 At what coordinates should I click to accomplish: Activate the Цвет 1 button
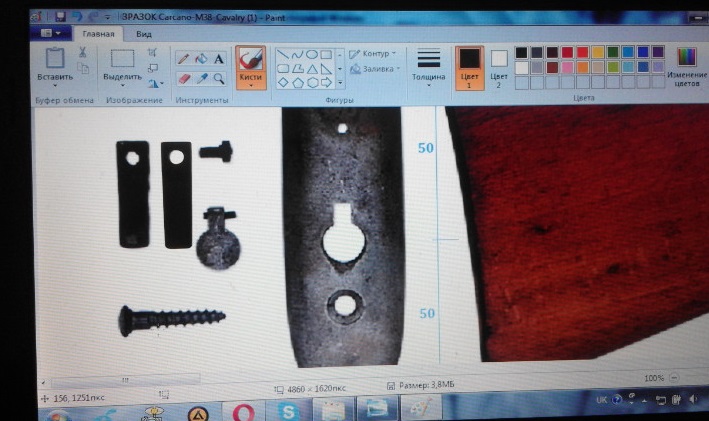(x=469, y=68)
